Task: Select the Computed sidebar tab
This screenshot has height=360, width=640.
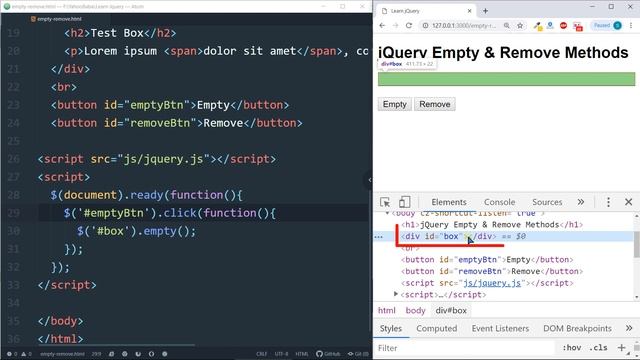Action: tap(437, 328)
